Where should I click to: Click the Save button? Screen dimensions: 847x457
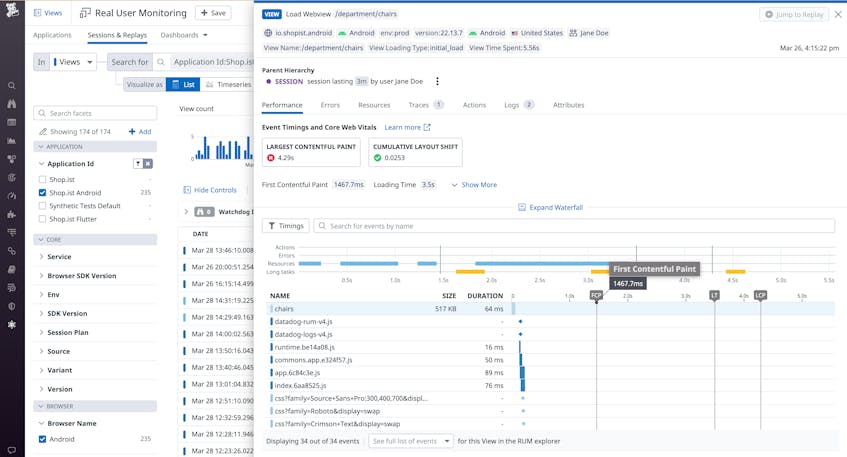pos(213,12)
